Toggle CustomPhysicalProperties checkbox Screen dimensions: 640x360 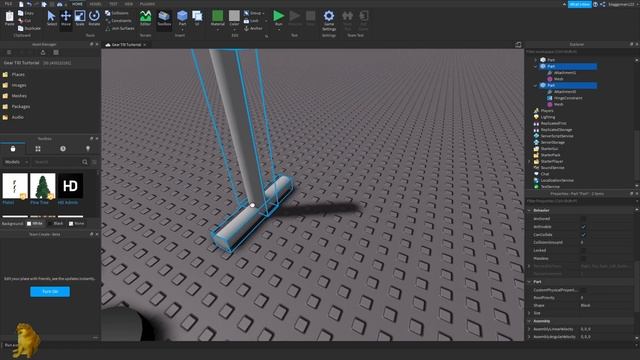coord(583,290)
